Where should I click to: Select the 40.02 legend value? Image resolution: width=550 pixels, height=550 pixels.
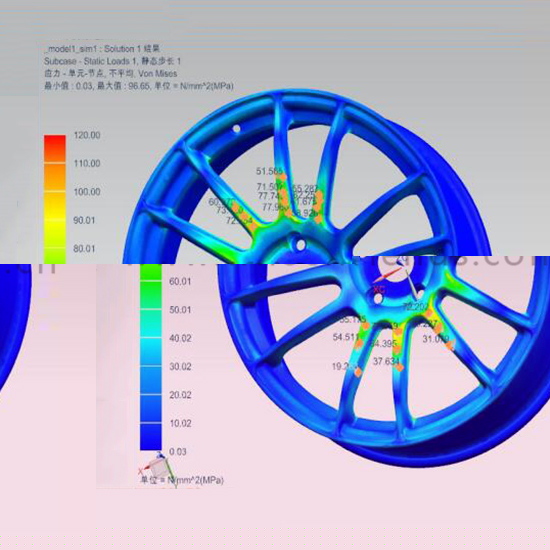[180, 338]
